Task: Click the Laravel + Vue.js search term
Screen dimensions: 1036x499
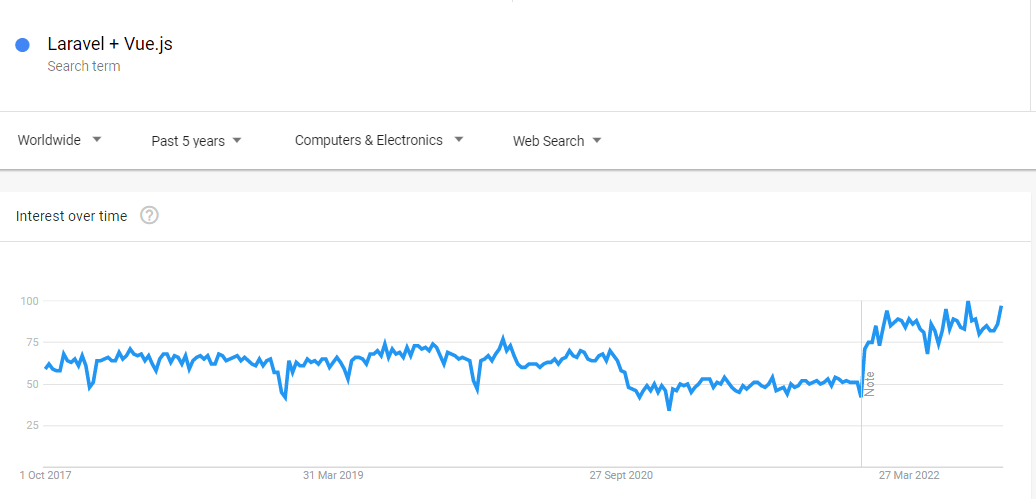Action: point(110,44)
